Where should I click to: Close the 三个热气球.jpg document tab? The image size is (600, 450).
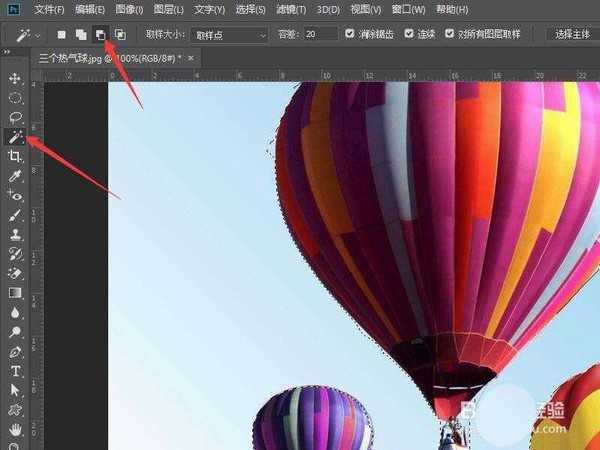[x=191, y=59]
